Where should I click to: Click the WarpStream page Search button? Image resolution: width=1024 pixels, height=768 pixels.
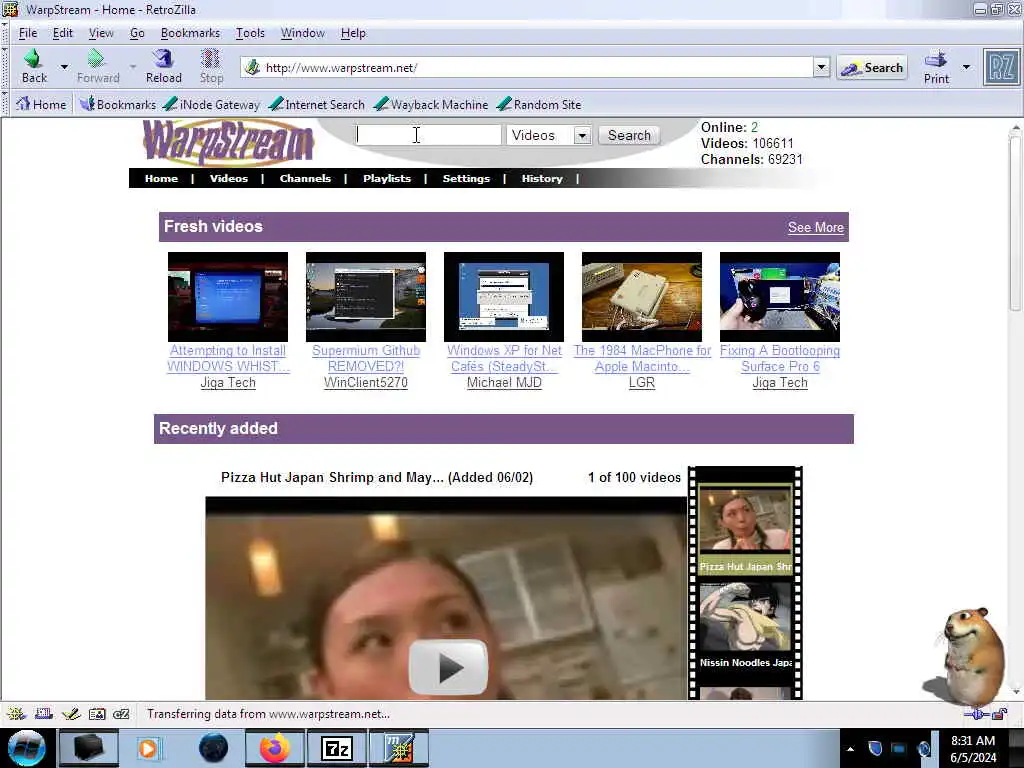point(629,135)
